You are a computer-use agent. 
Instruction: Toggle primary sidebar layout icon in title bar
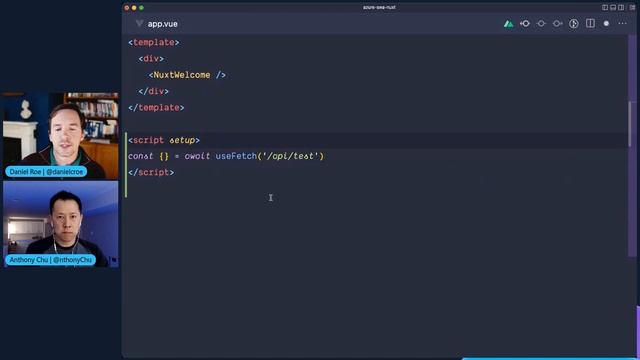pos(605,7)
